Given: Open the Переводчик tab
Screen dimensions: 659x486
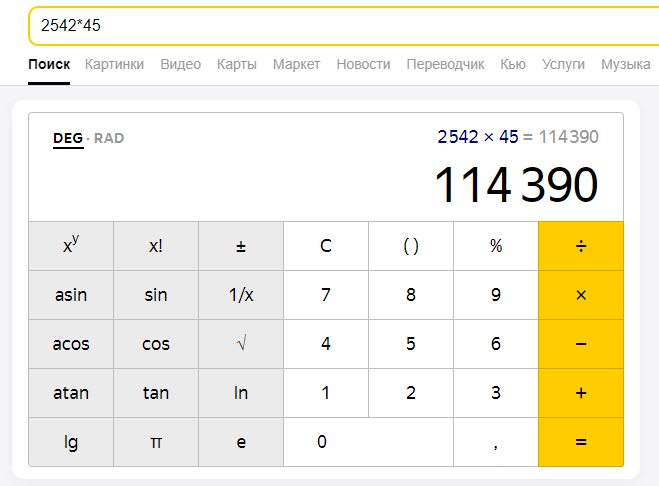Looking at the screenshot, I should pyautogui.click(x=445, y=64).
